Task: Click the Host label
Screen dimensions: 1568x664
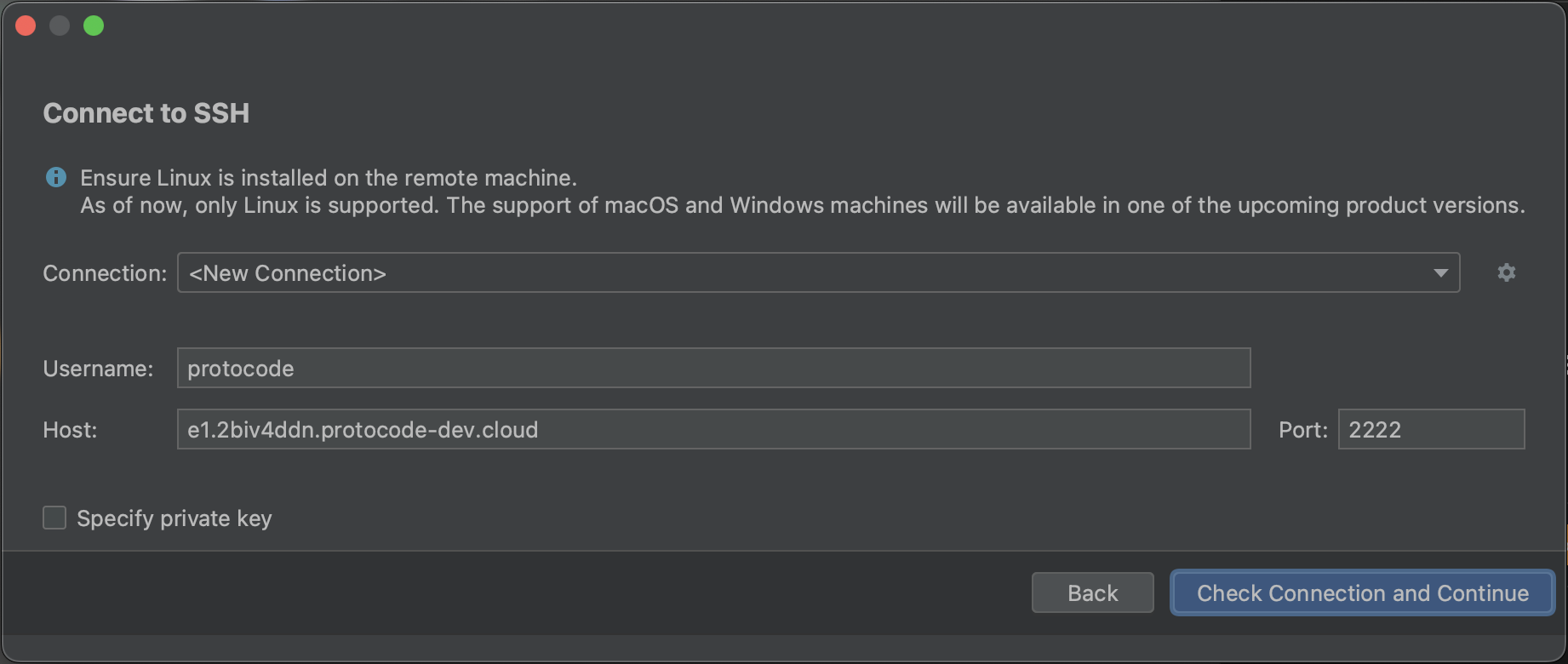Action: pos(70,430)
